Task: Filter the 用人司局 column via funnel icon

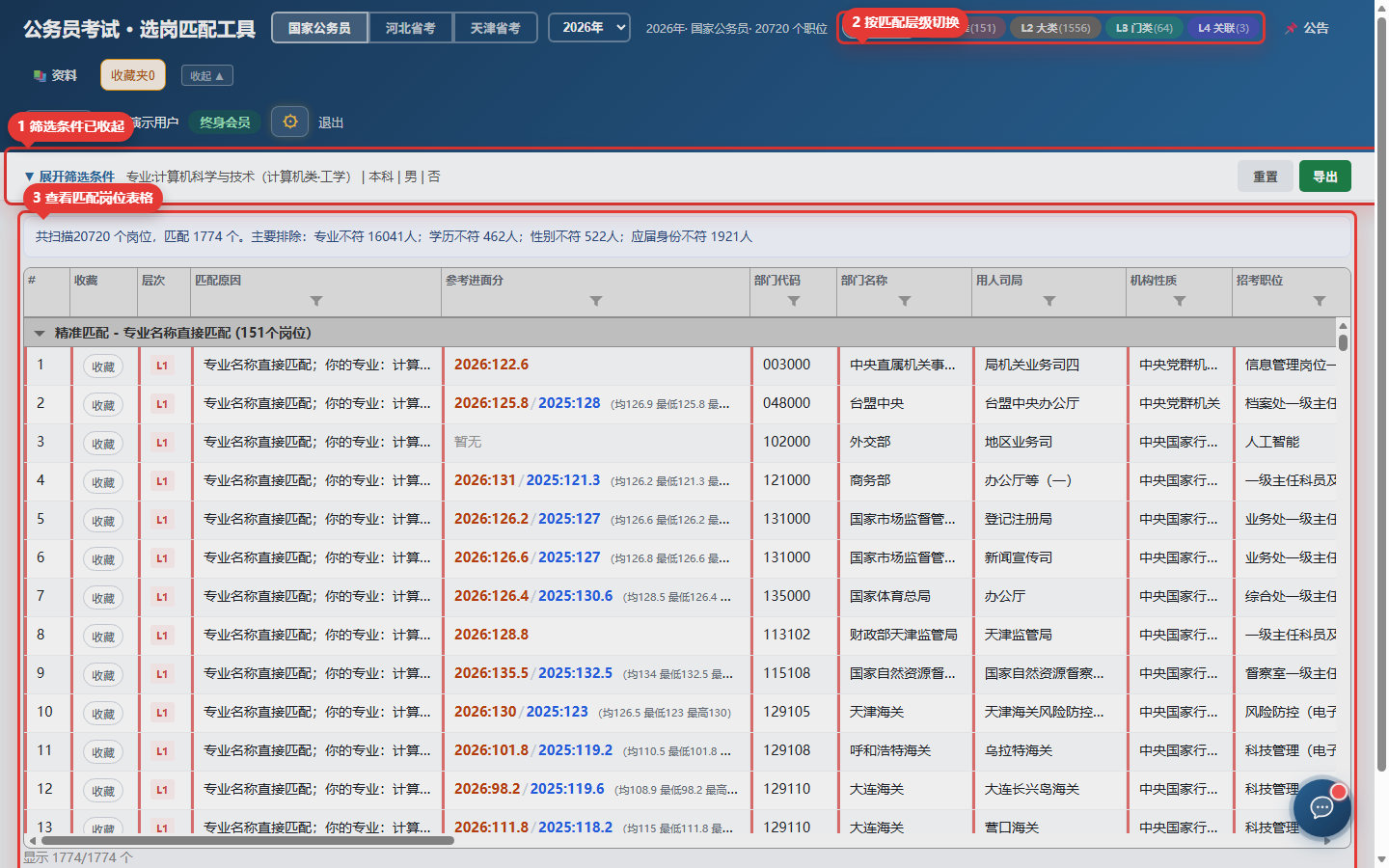Action: (1049, 301)
